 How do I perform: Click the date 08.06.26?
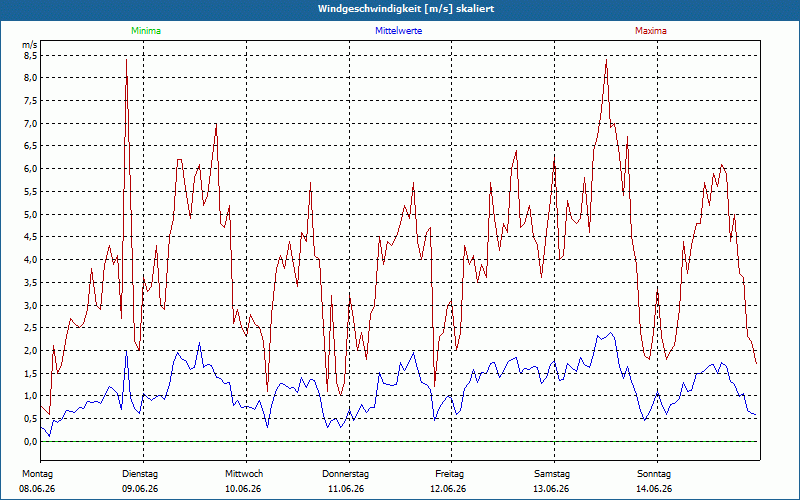[37, 489]
